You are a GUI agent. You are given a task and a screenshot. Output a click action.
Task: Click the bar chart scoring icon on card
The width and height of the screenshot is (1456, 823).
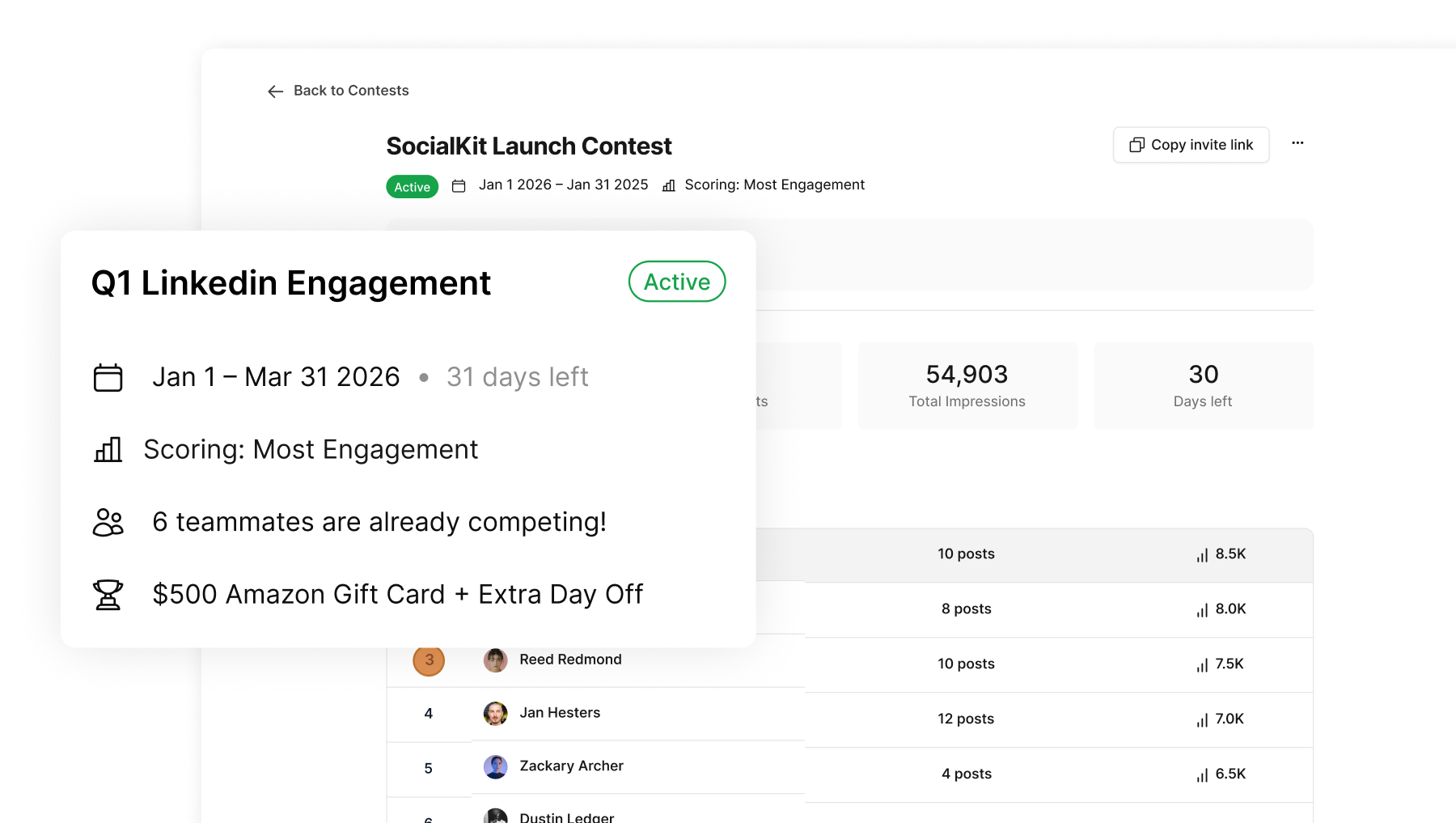108,449
